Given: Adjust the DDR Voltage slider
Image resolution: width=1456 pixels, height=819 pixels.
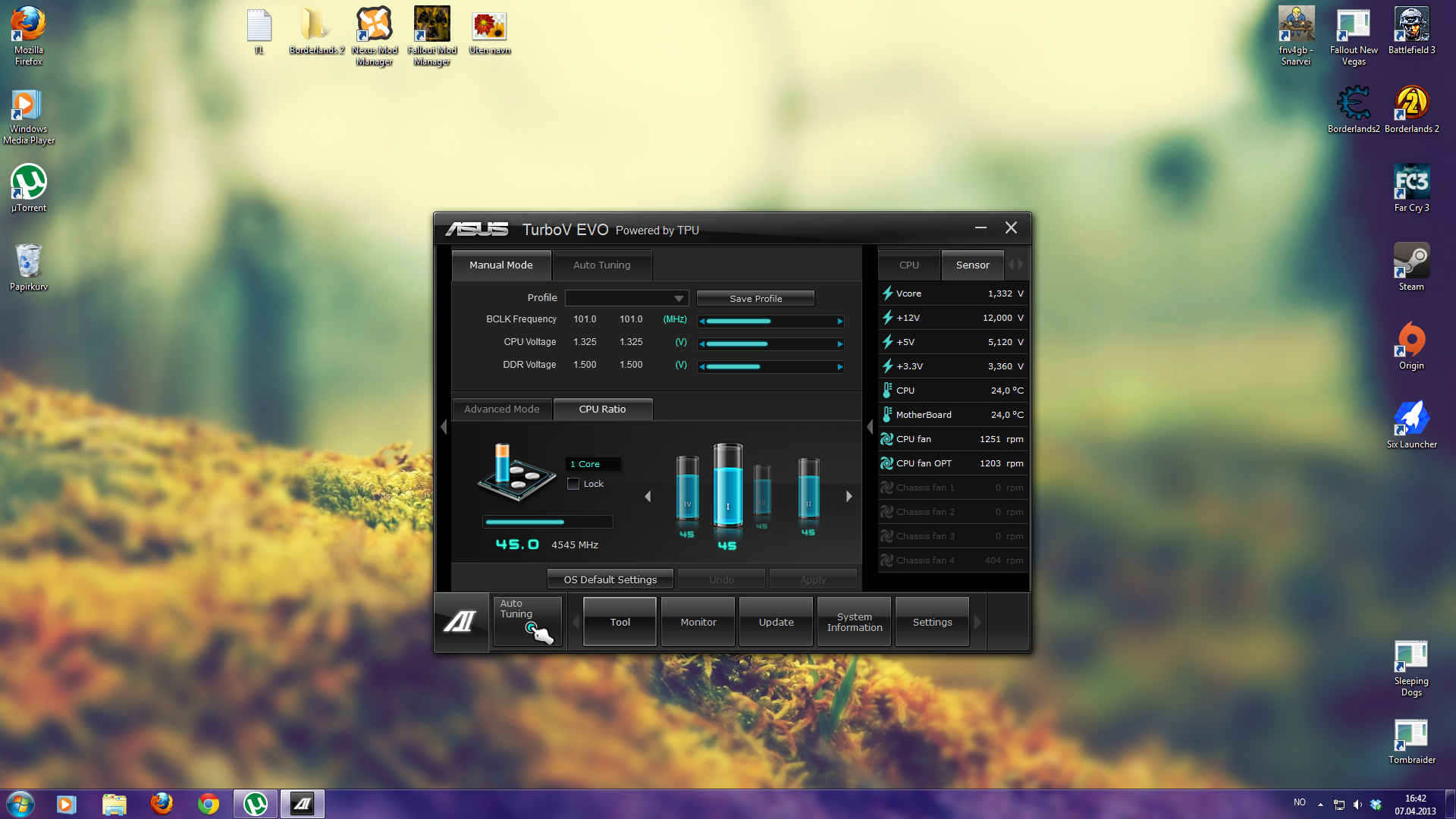Looking at the screenshot, I should (x=770, y=366).
